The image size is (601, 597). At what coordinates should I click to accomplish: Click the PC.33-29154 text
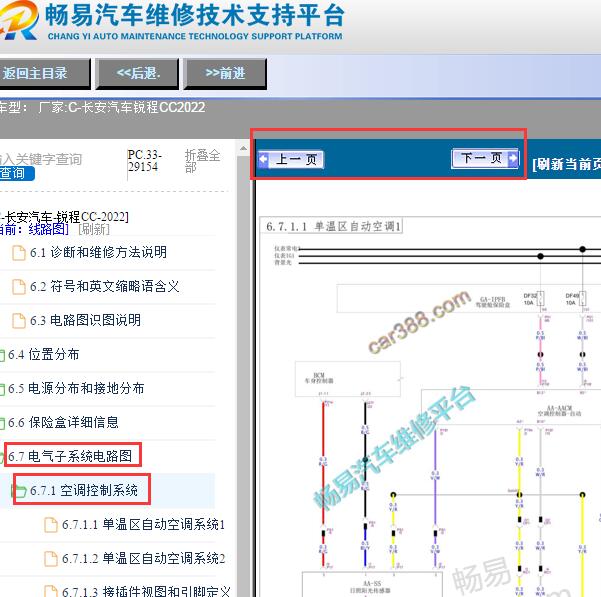tap(145, 161)
